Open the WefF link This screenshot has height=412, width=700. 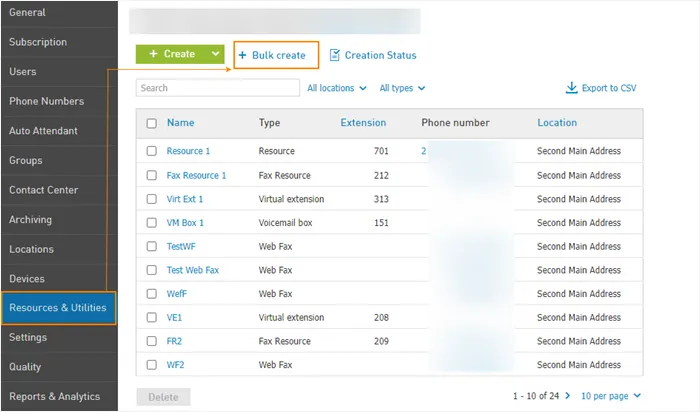pos(176,293)
